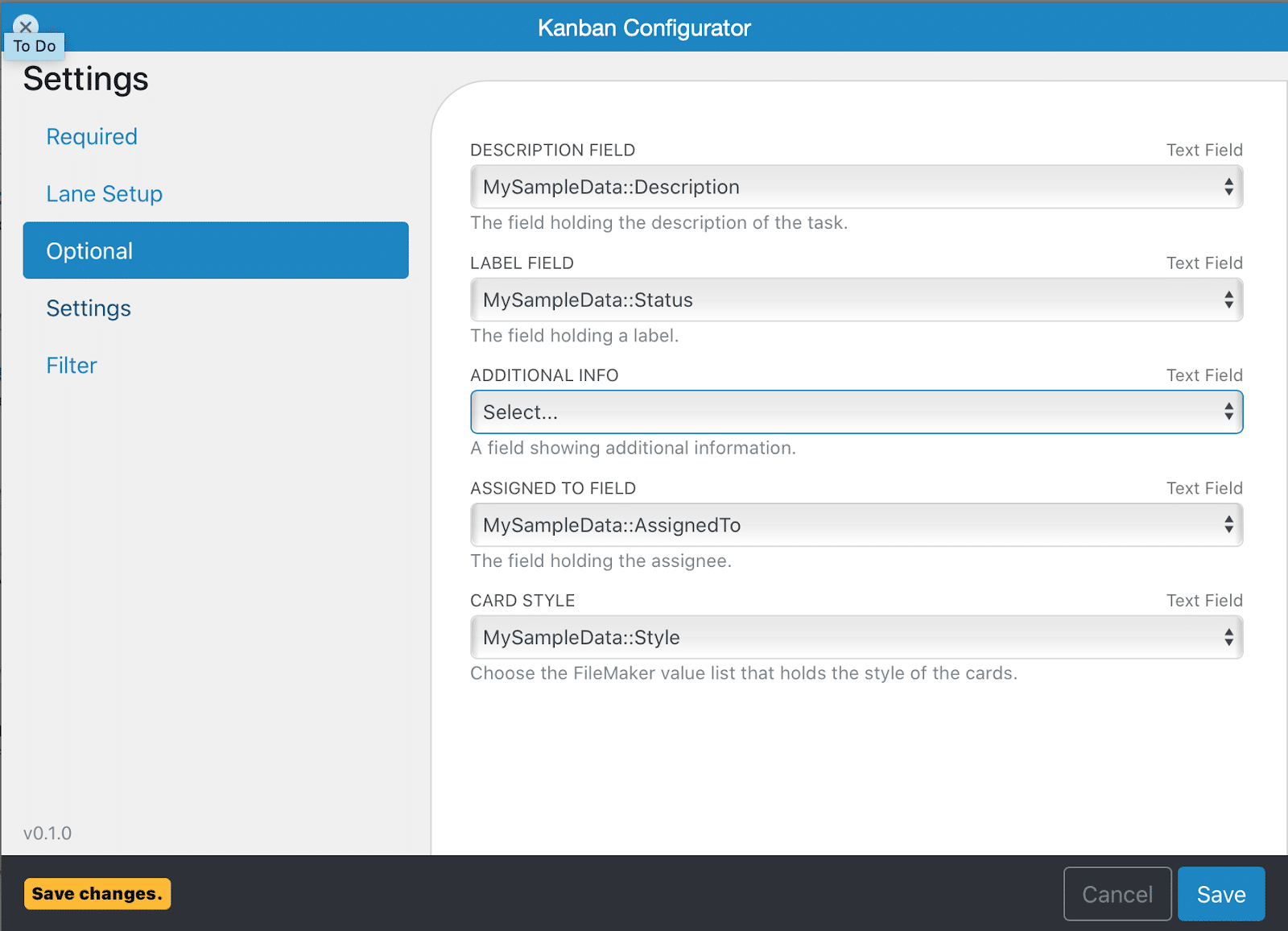Switch to the Lane Setup section
Image resolution: width=1288 pixels, height=931 pixels.
coord(104,193)
